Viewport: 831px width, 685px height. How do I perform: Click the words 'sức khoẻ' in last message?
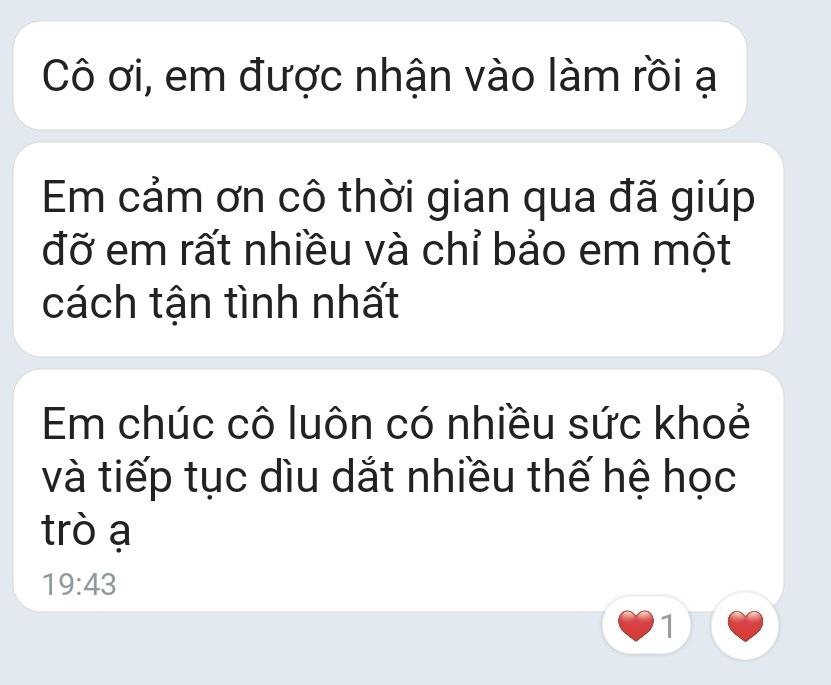pos(659,424)
